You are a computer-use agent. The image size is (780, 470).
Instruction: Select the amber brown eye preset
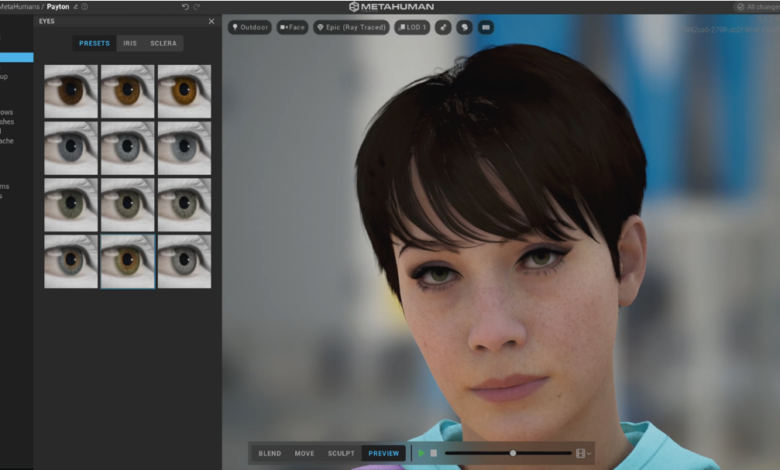click(x=185, y=92)
